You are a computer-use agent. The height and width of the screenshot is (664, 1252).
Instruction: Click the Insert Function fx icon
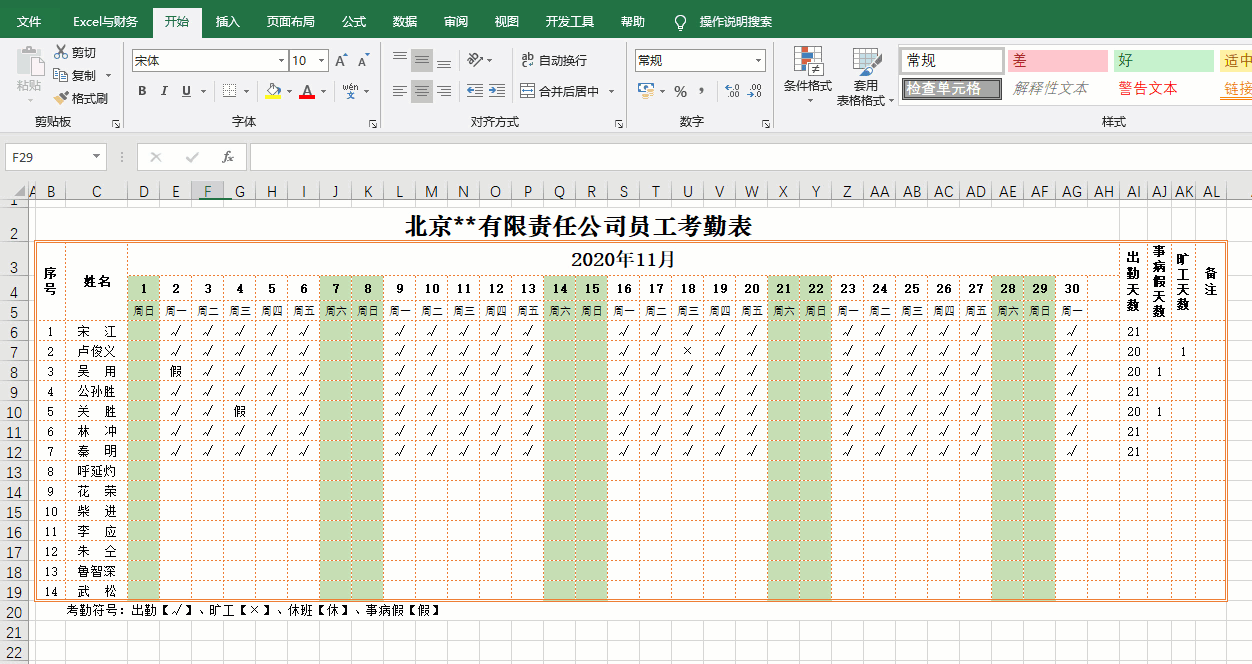click(228, 157)
